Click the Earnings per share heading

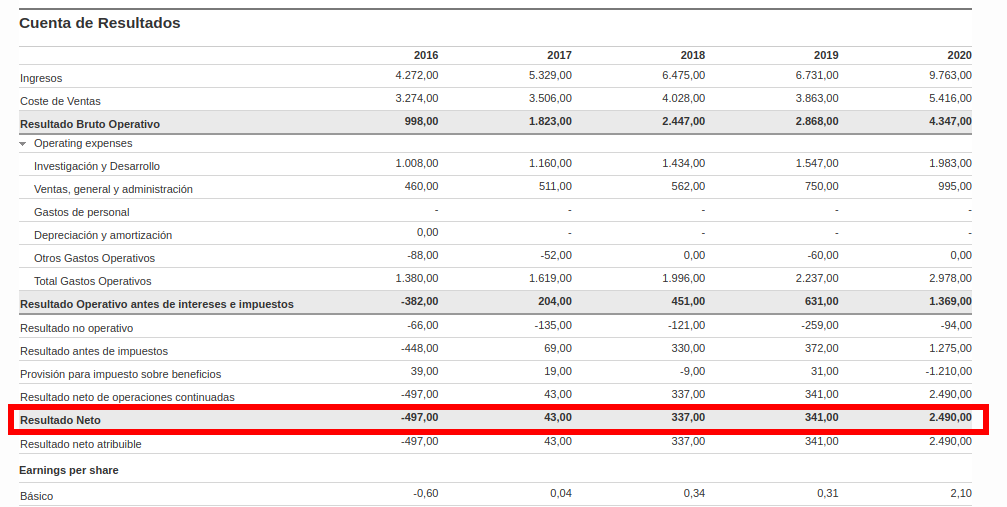tap(69, 470)
